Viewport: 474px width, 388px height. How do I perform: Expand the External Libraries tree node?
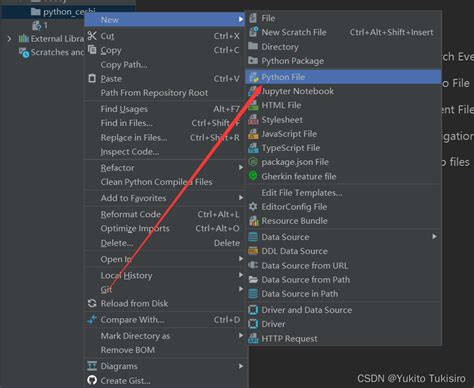[x=9, y=39]
